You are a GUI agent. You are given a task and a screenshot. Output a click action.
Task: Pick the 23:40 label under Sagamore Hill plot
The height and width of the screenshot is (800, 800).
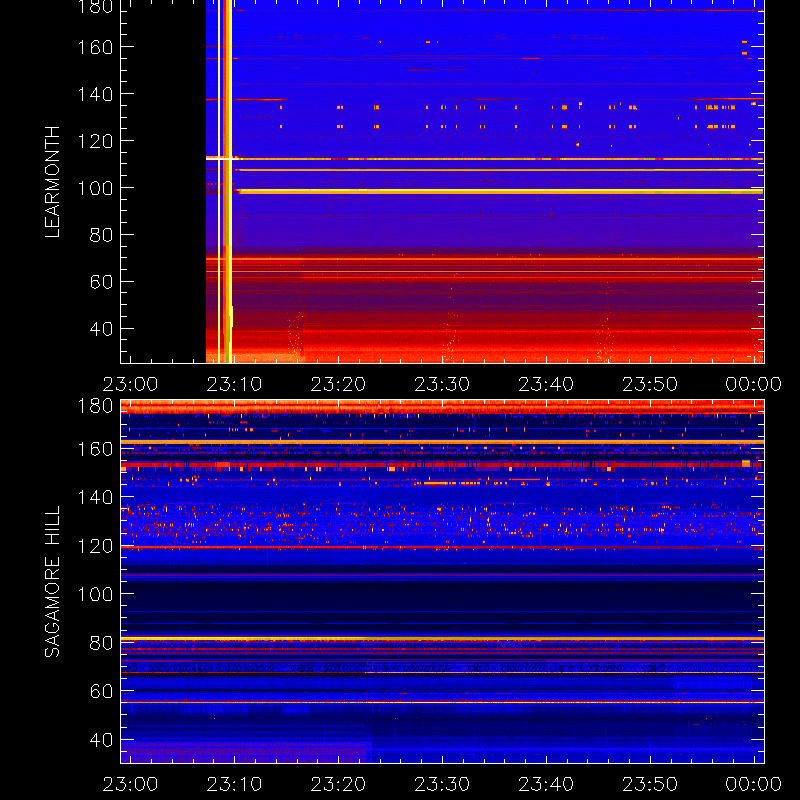(x=546, y=784)
